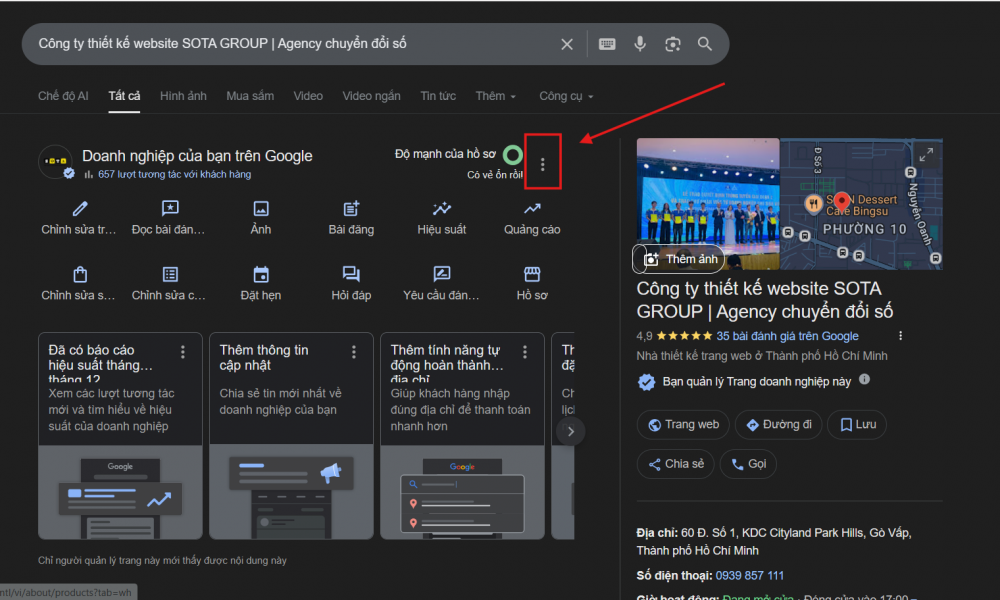The height and width of the screenshot is (600, 1000).
Task: Click the Thêm ảnh button
Action: click(x=682, y=259)
